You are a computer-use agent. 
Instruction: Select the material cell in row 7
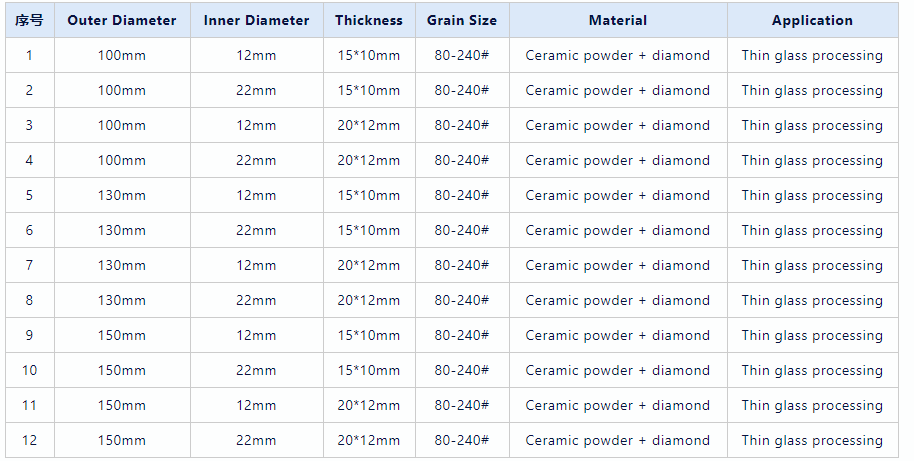click(x=617, y=265)
